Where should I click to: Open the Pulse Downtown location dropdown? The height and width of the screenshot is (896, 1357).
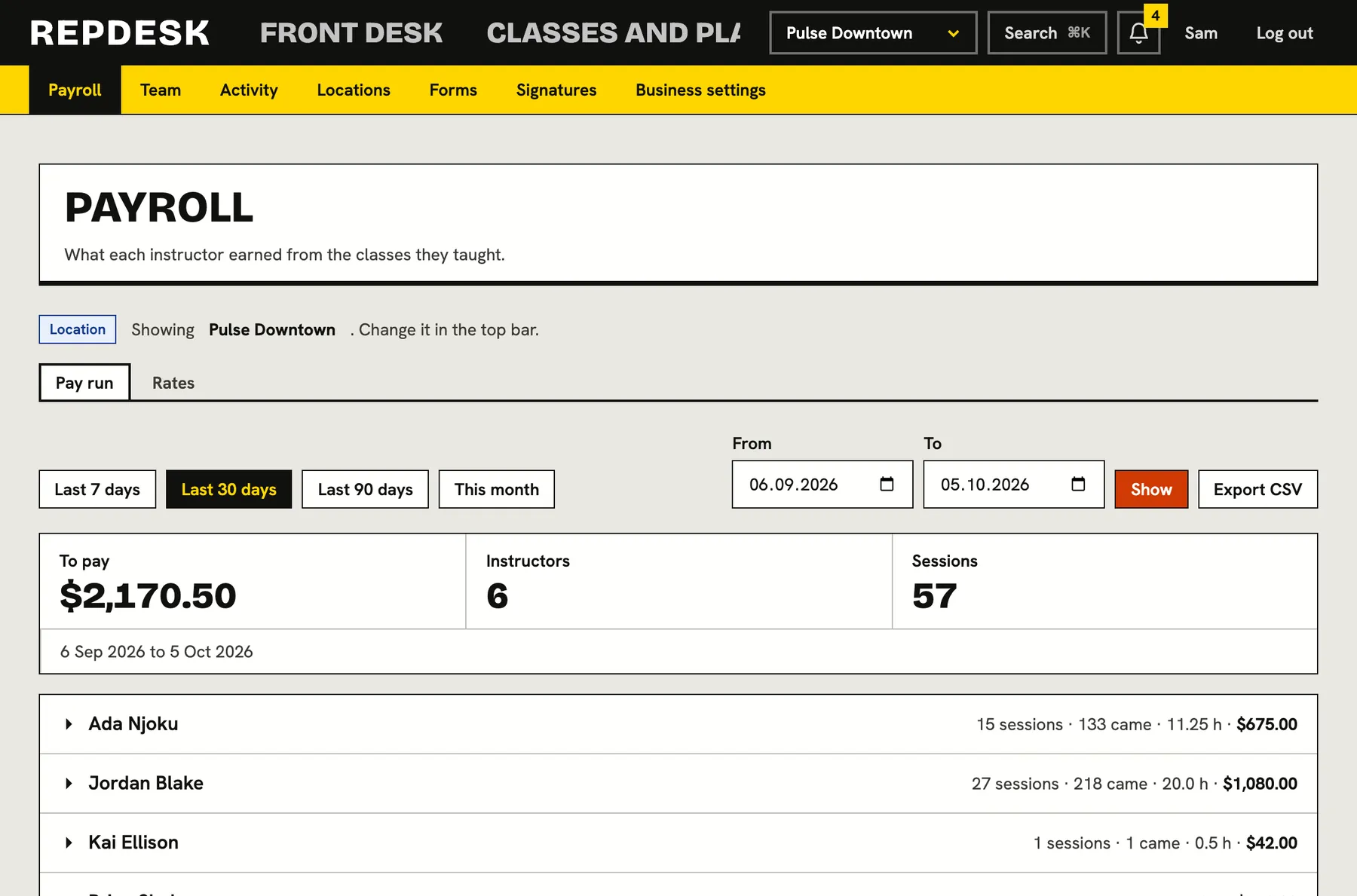point(873,33)
